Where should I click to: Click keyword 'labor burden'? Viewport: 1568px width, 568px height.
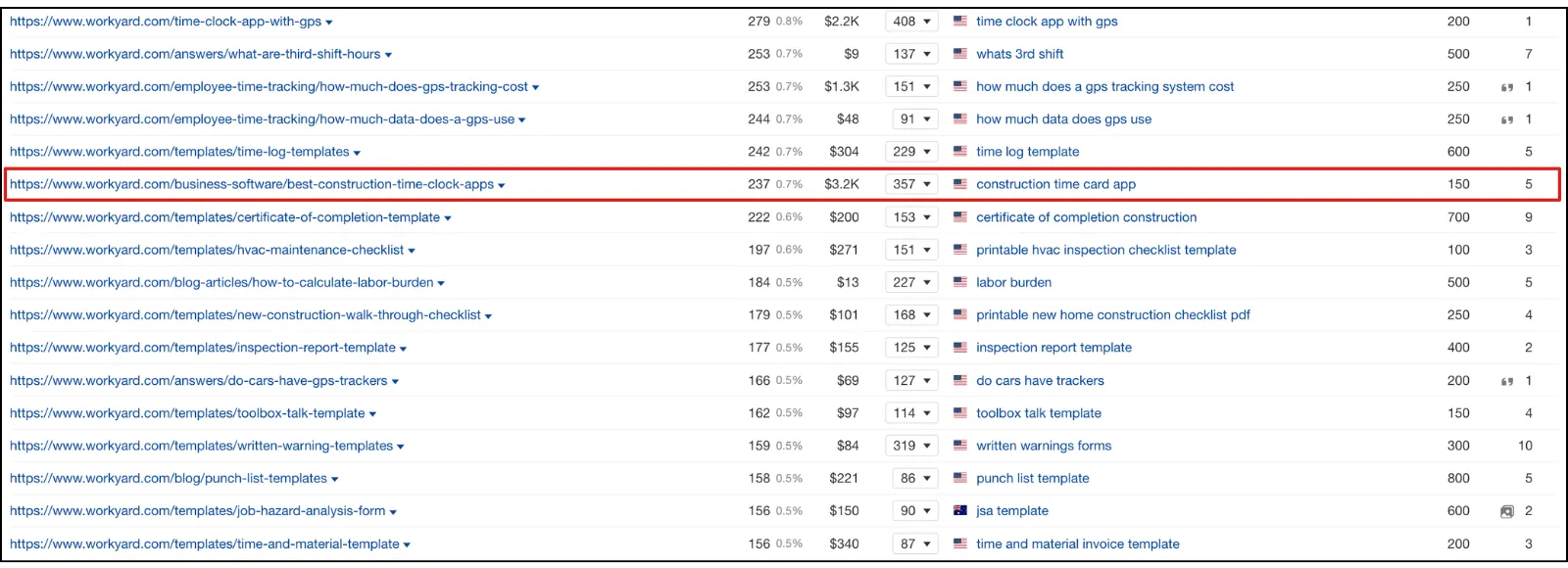1013,282
